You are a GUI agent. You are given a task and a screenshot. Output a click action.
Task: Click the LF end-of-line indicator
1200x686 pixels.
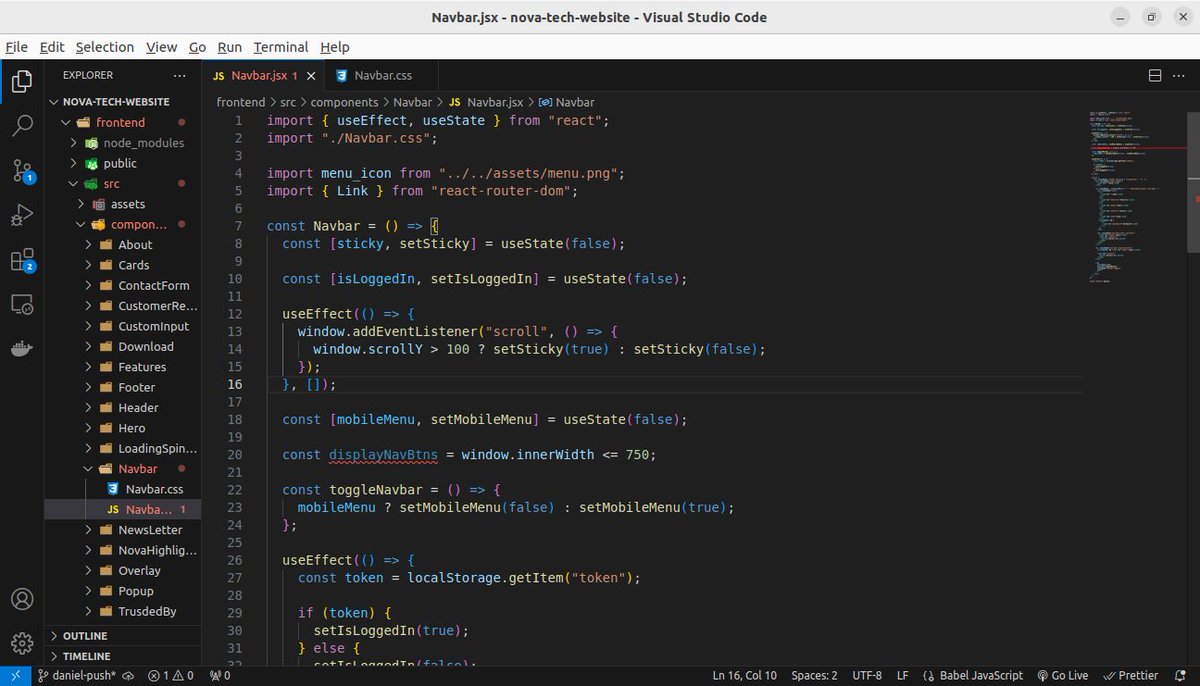pyautogui.click(x=903, y=676)
